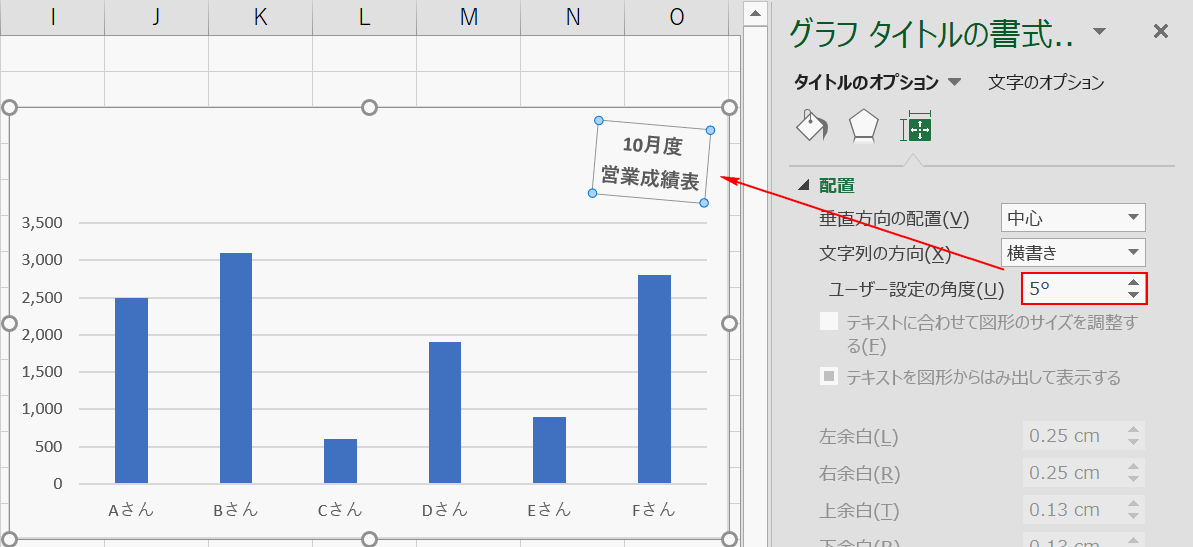
Task: Click the ユーザー設定の角度(U) label
Action: click(x=917, y=290)
